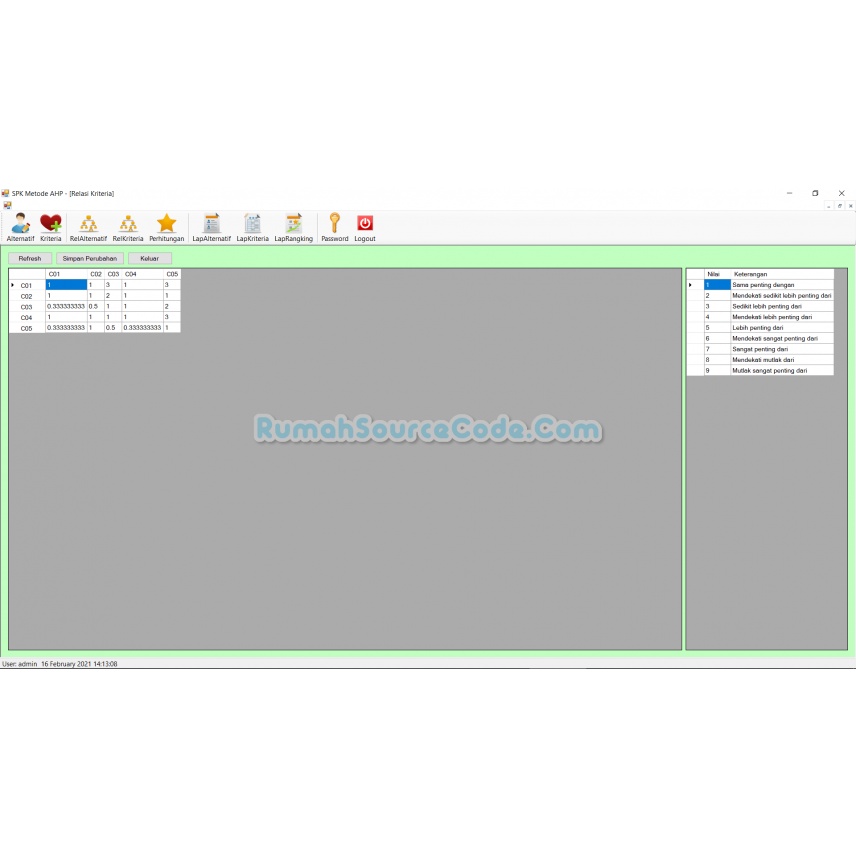Launch the Perhitungan star icon
The height and width of the screenshot is (856, 856).
click(167, 227)
